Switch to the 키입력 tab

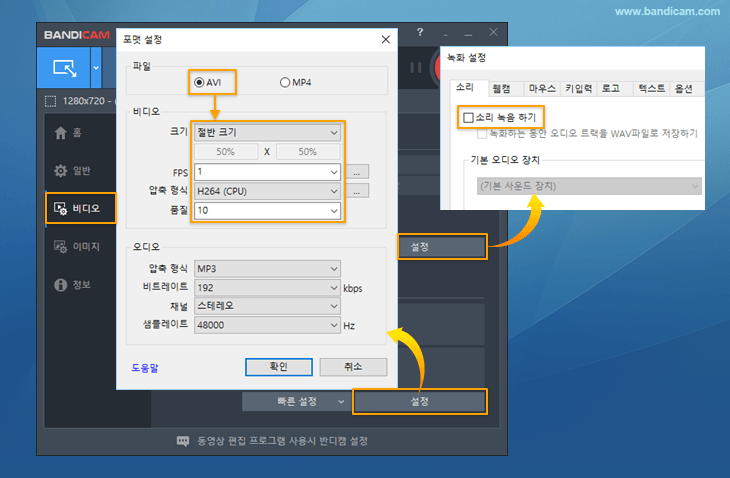578,88
